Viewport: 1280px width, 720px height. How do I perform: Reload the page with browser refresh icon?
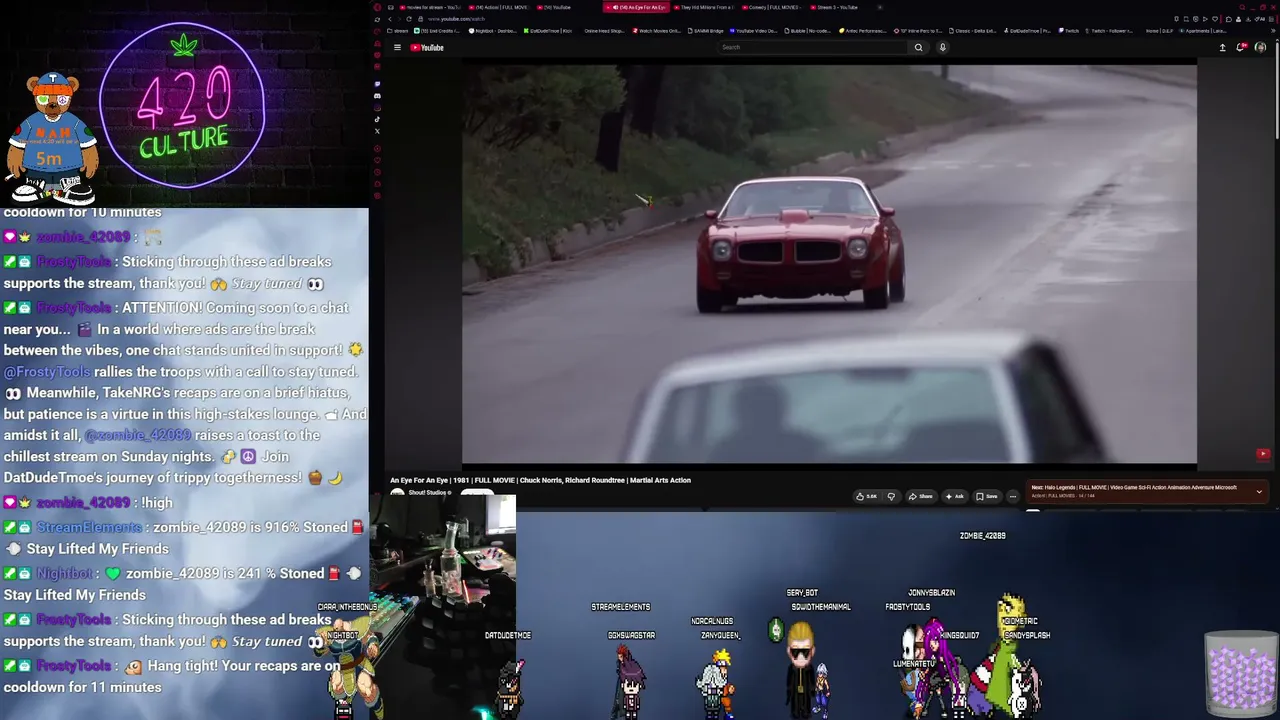point(409,19)
